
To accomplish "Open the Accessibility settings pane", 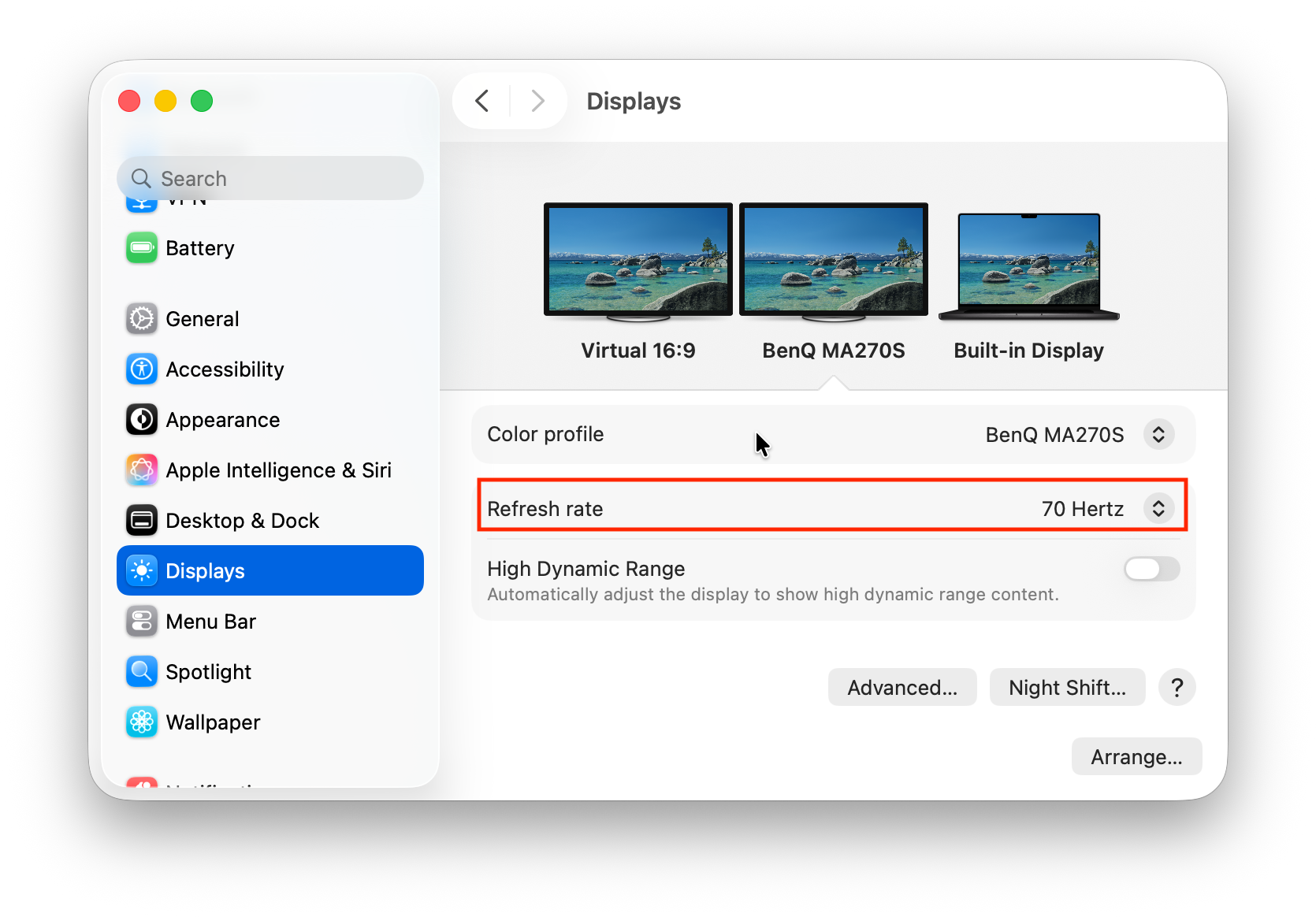I will [x=270, y=369].
